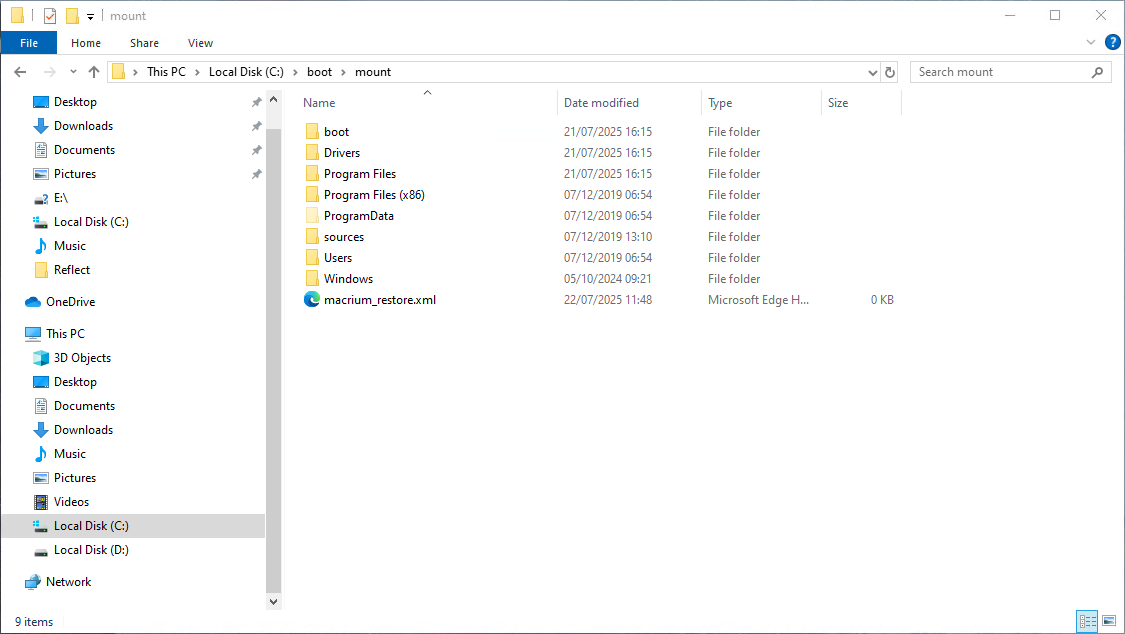Select the ProgramData folder icon

pos(312,215)
